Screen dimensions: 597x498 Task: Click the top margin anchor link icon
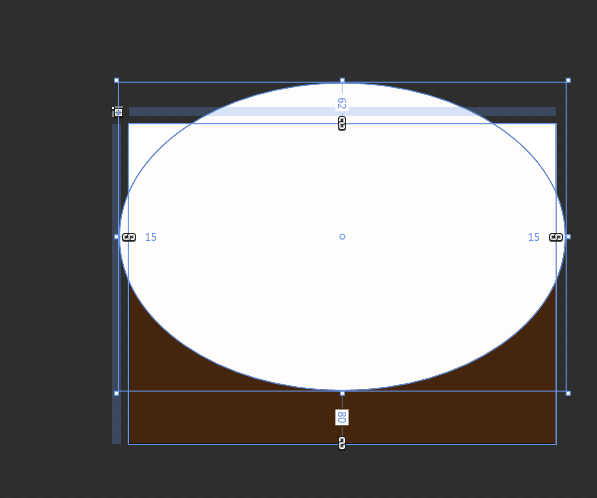click(x=342, y=123)
